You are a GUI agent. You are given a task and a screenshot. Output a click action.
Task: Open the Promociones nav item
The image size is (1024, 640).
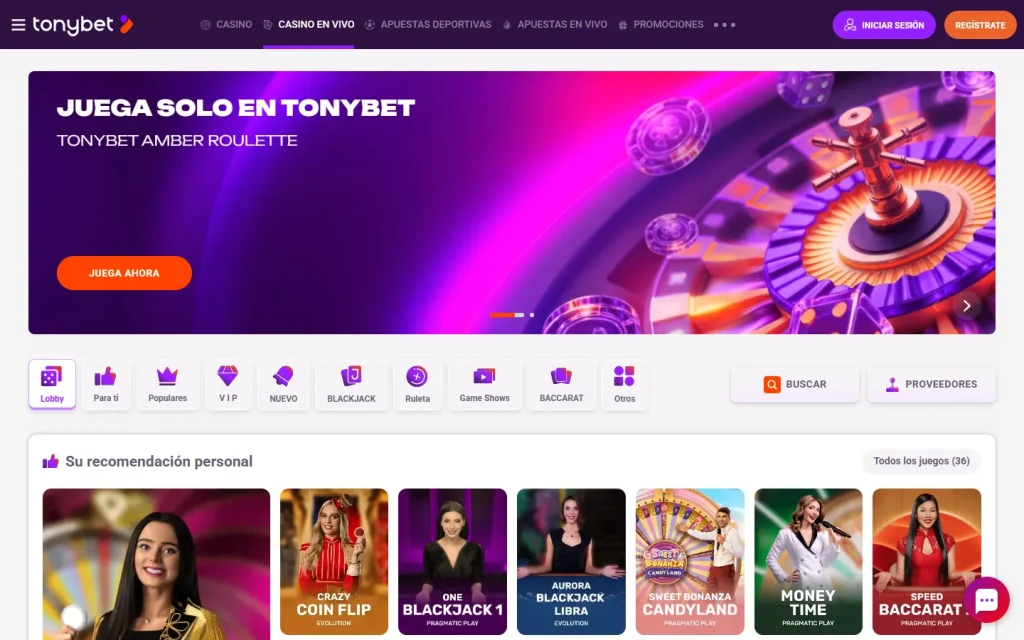661,25
